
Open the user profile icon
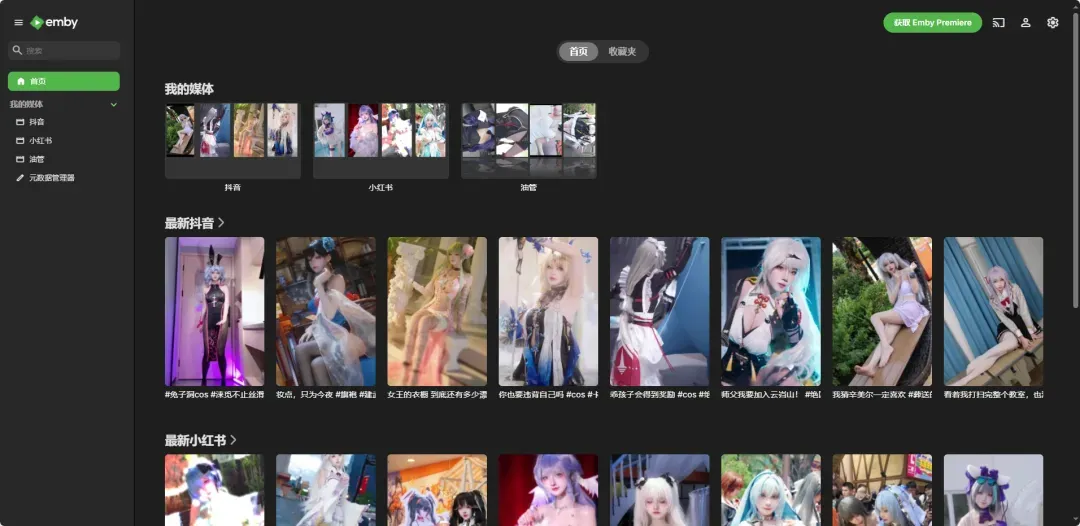1026,23
